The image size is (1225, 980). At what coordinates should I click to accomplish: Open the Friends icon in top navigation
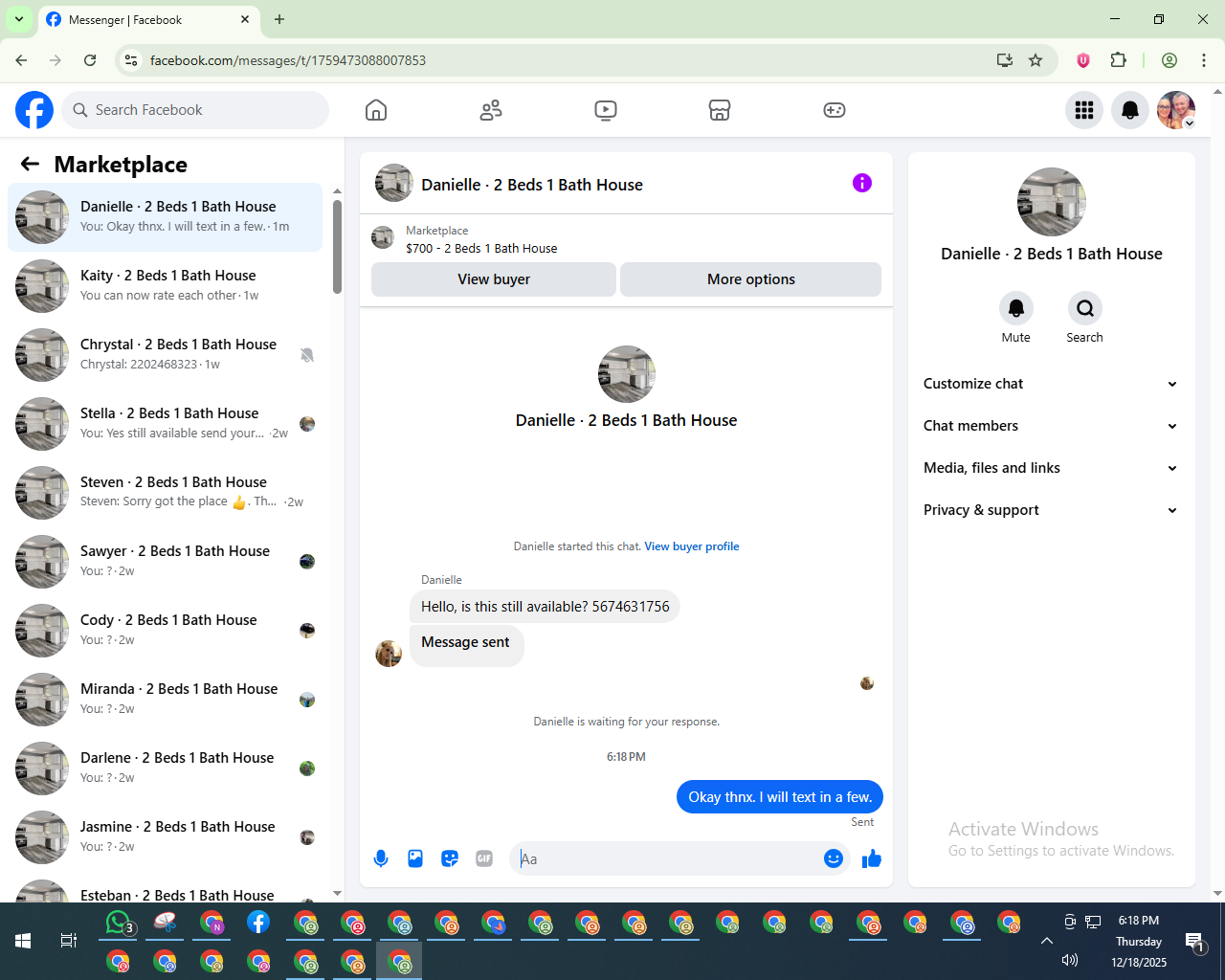[x=491, y=110]
